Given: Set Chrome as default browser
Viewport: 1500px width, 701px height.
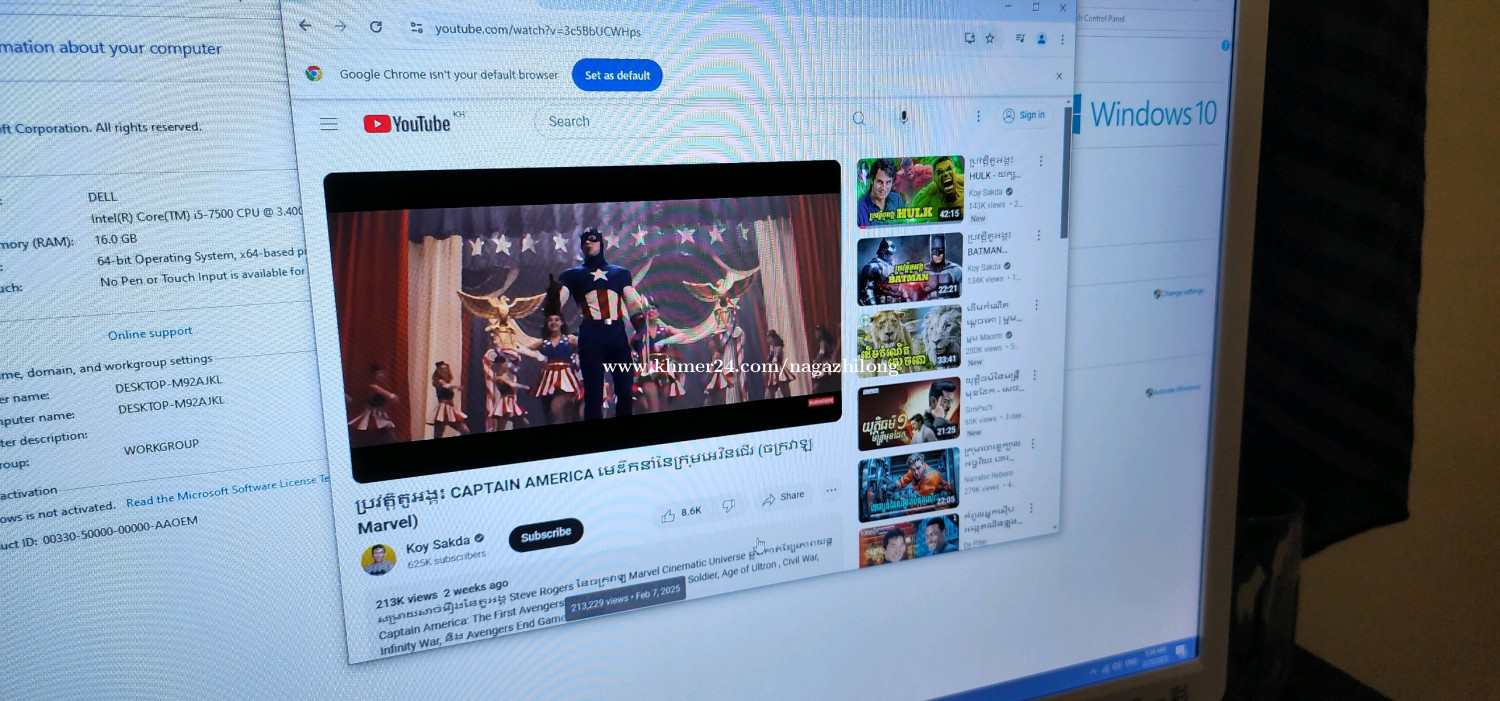Looking at the screenshot, I should coord(617,75).
